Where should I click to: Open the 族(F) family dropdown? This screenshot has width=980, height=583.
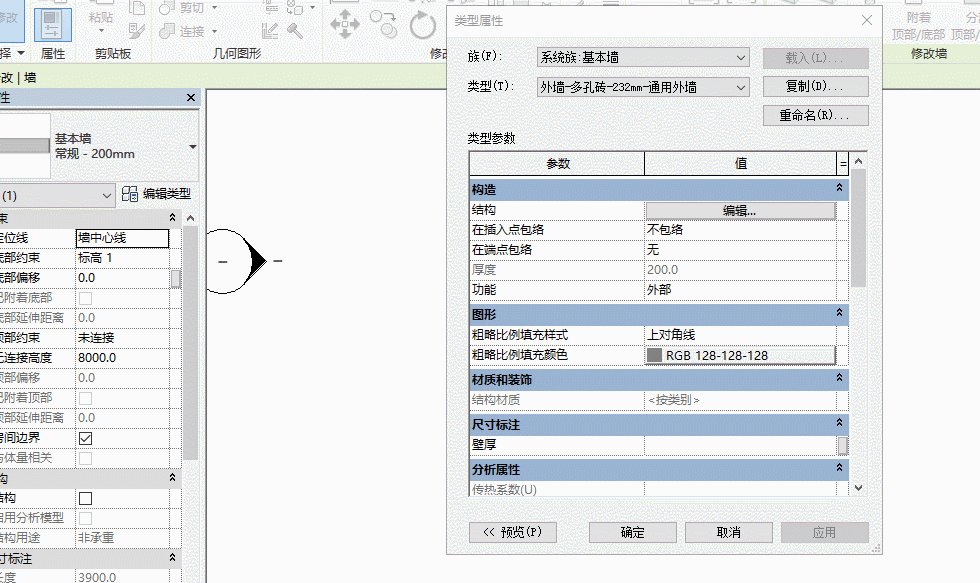click(x=740, y=57)
